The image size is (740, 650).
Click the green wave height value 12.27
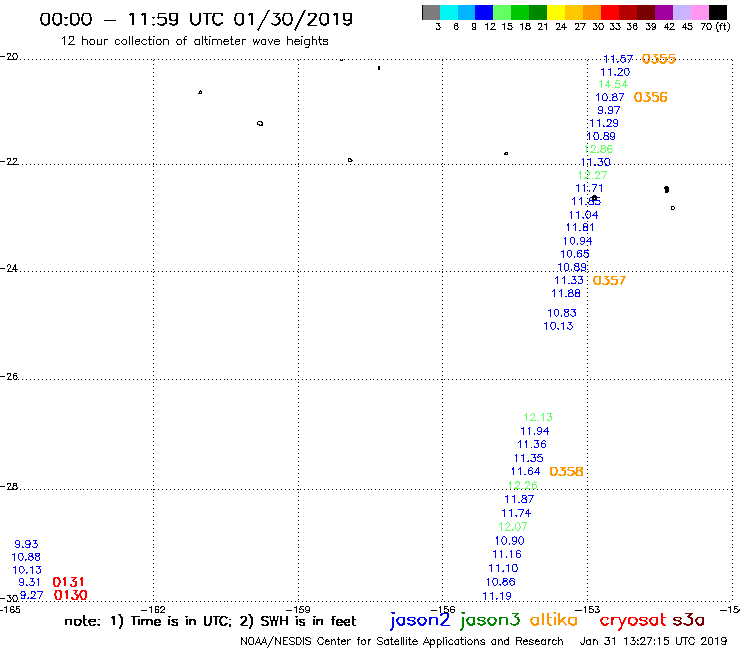592,175
